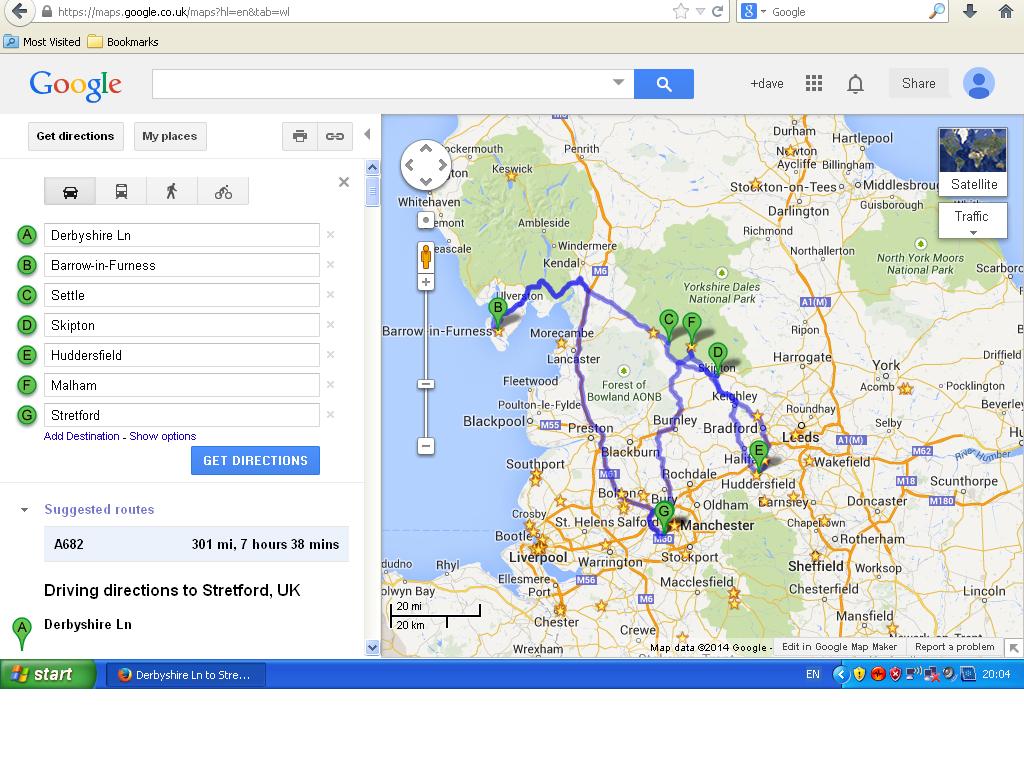The width and height of the screenshot is (1024, 768).
Task: Collapse the side panel arrow
Action: pyautogui.click(x=368, y=135)
